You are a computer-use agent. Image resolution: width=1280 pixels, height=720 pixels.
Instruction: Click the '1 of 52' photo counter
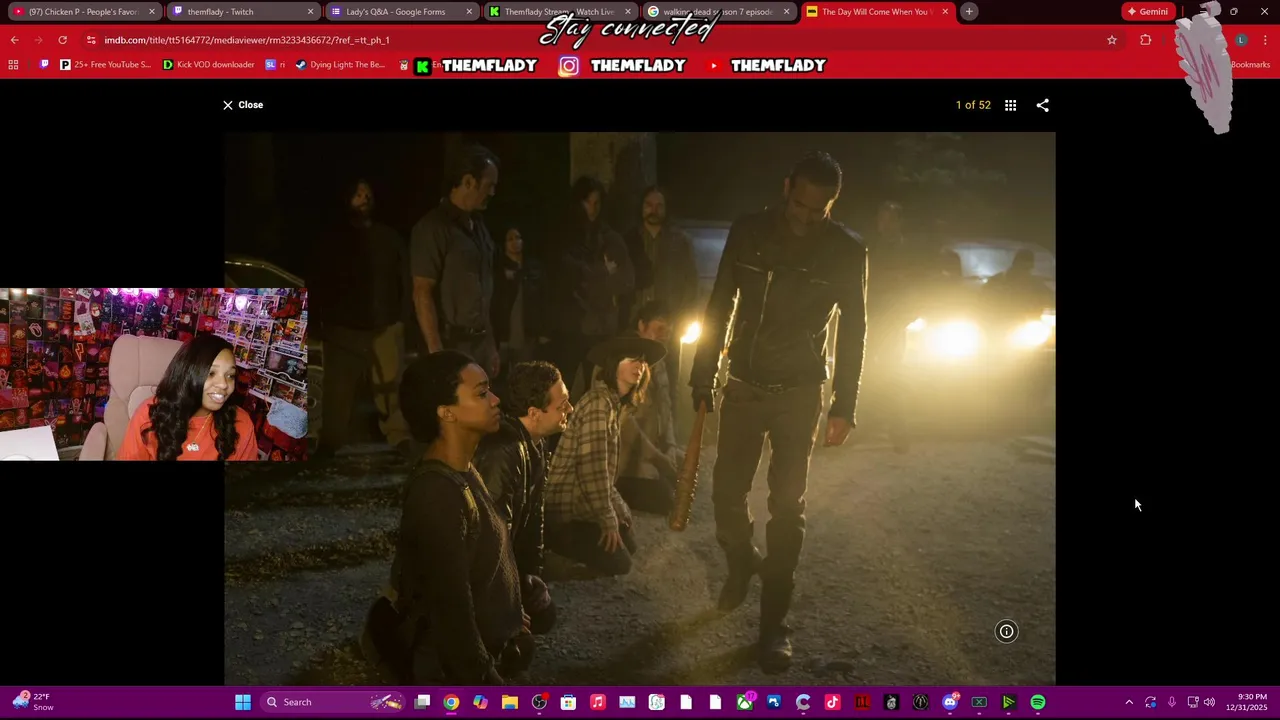[973, 105]
